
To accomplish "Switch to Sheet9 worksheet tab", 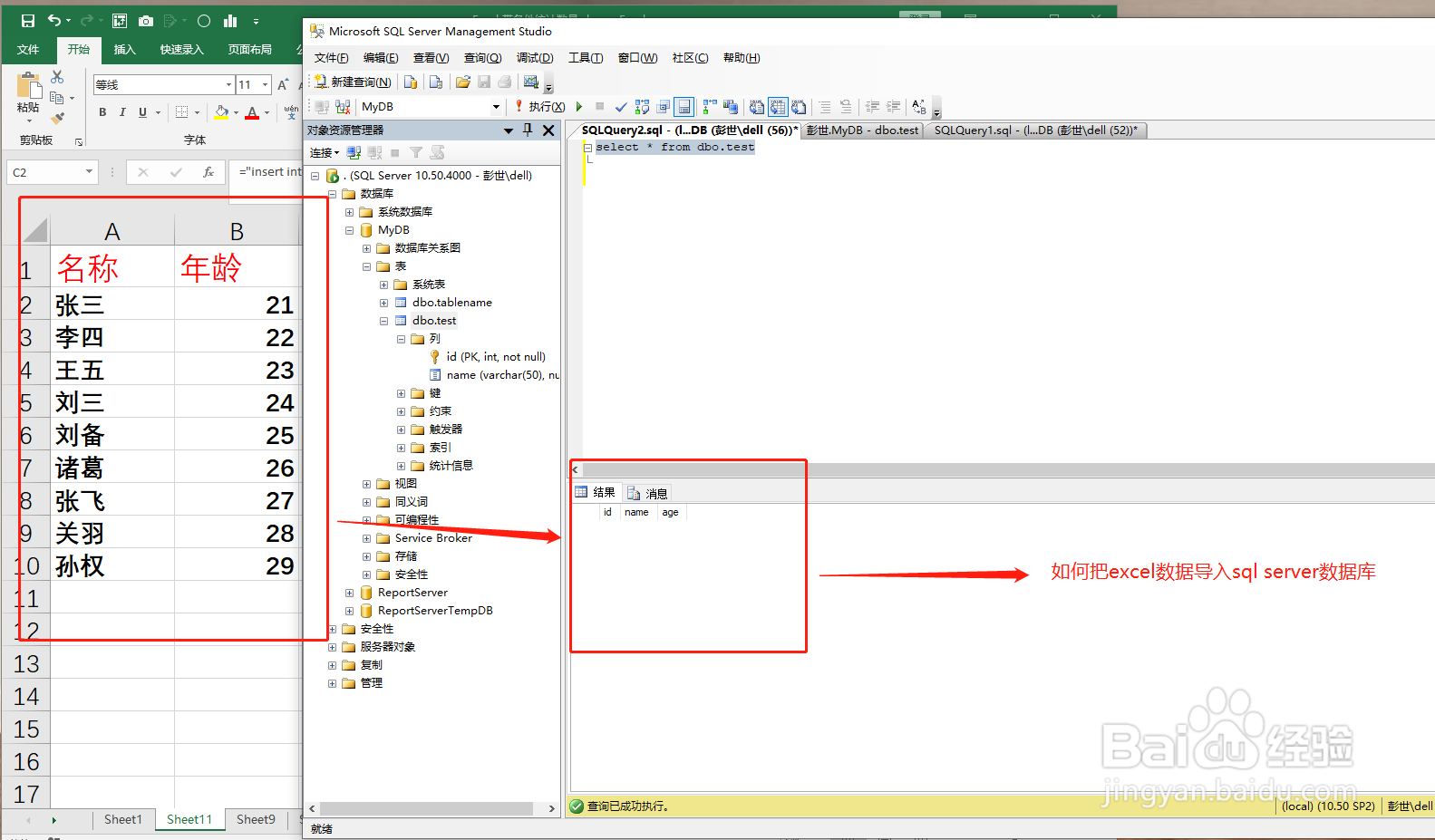I will click(x=256, y=819).
